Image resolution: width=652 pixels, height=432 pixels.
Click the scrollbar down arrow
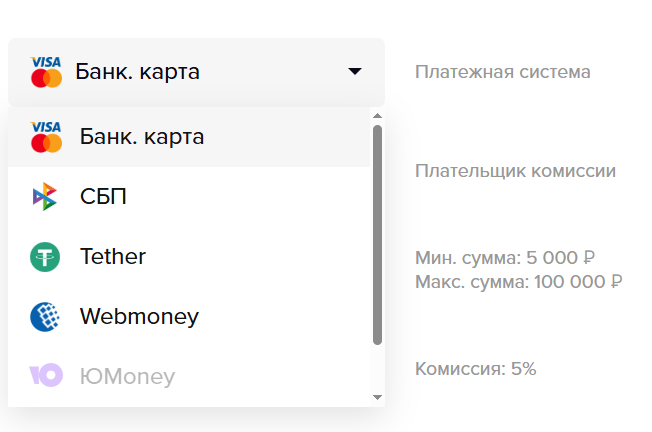click(377, 397)
